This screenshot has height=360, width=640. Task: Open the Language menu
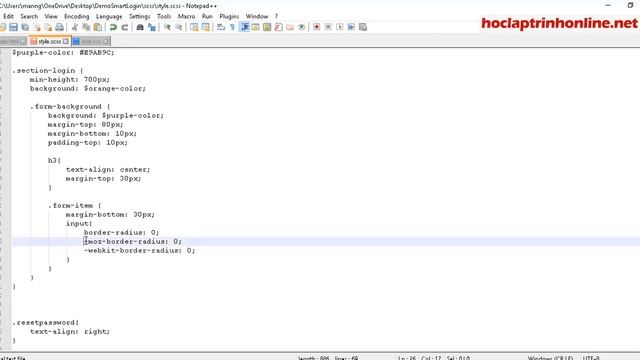[x=109, y=16]
